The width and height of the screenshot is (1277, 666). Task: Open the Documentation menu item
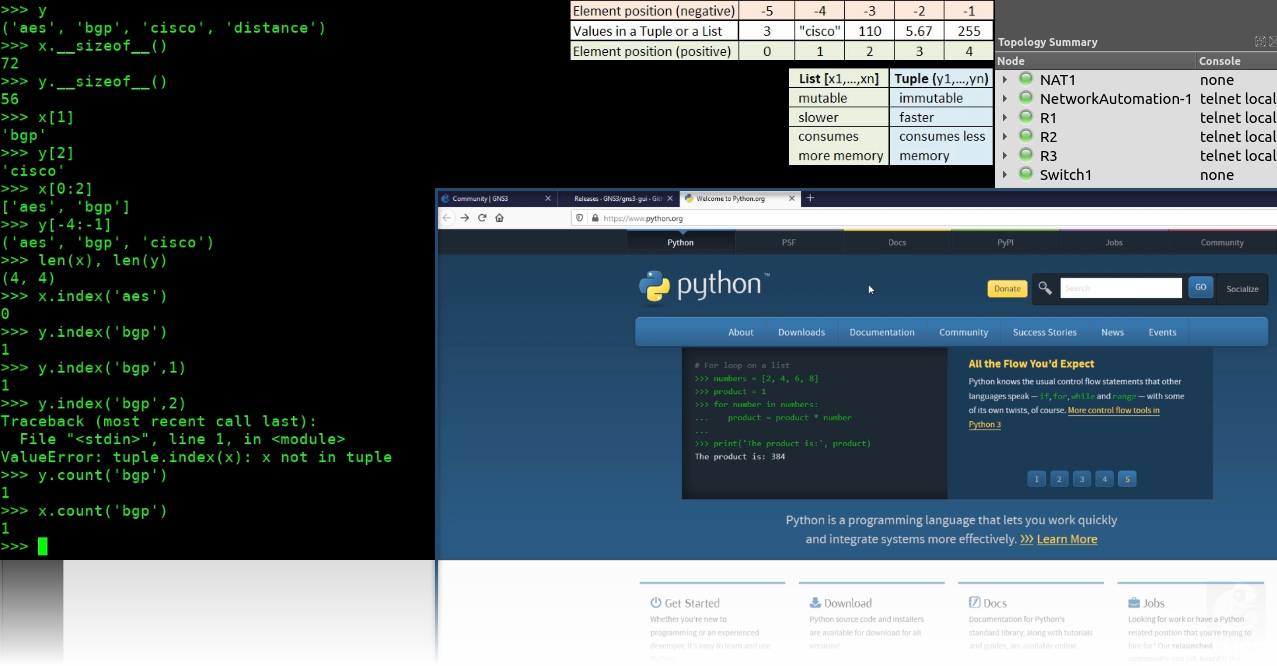pos(882,332)
